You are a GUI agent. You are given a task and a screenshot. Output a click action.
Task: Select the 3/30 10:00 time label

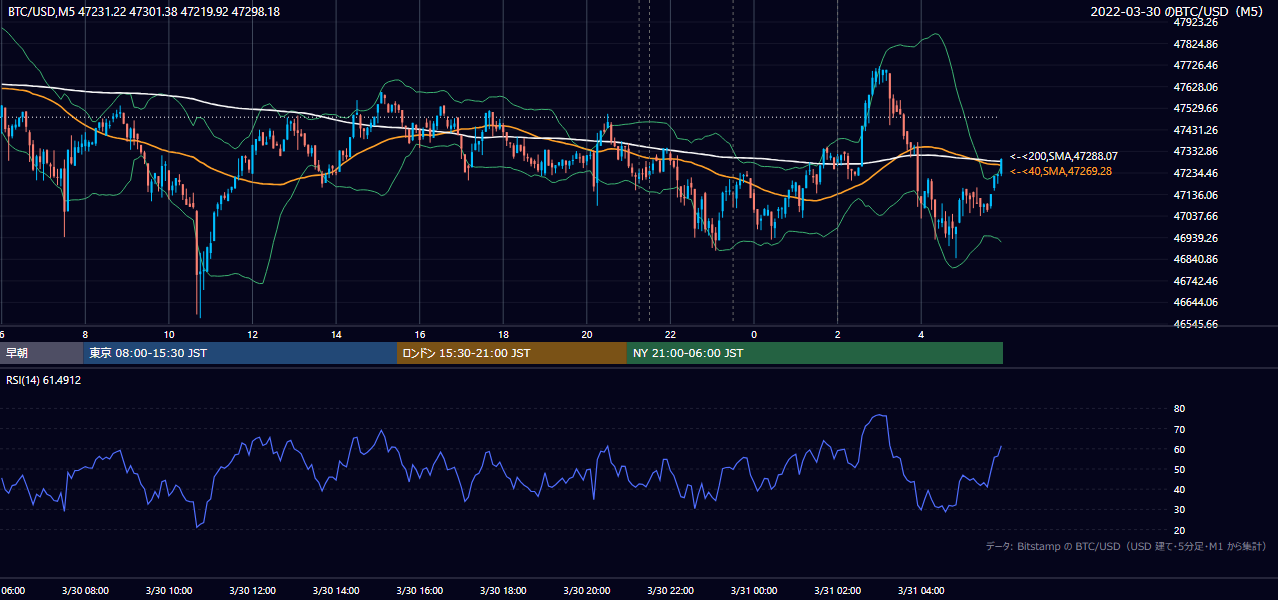click(169, 590)
